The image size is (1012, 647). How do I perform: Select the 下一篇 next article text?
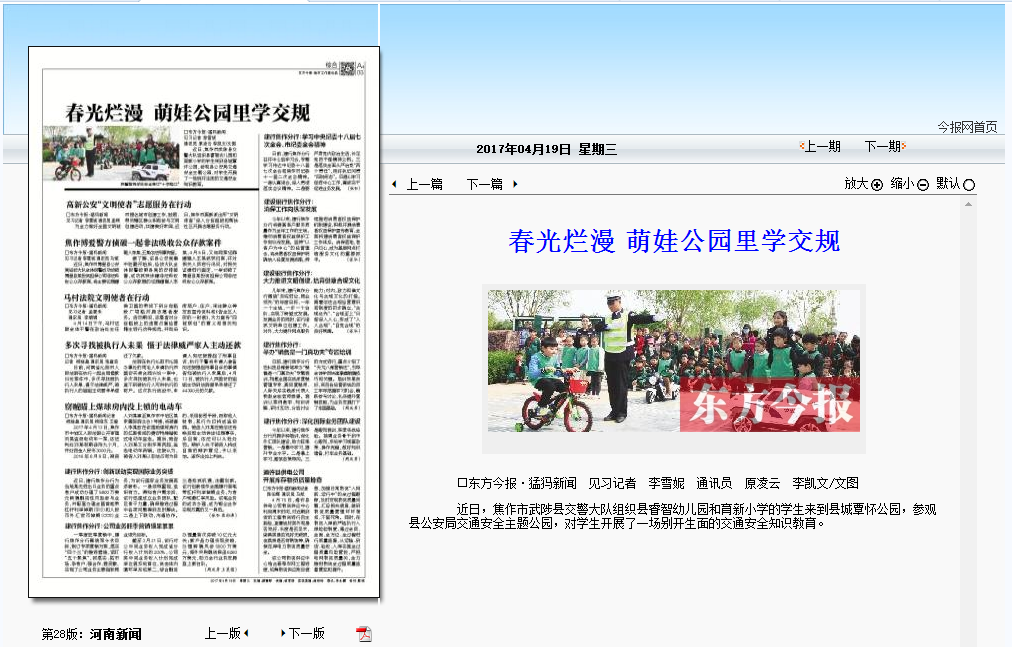pyautogui.click(x=485, y=184)
